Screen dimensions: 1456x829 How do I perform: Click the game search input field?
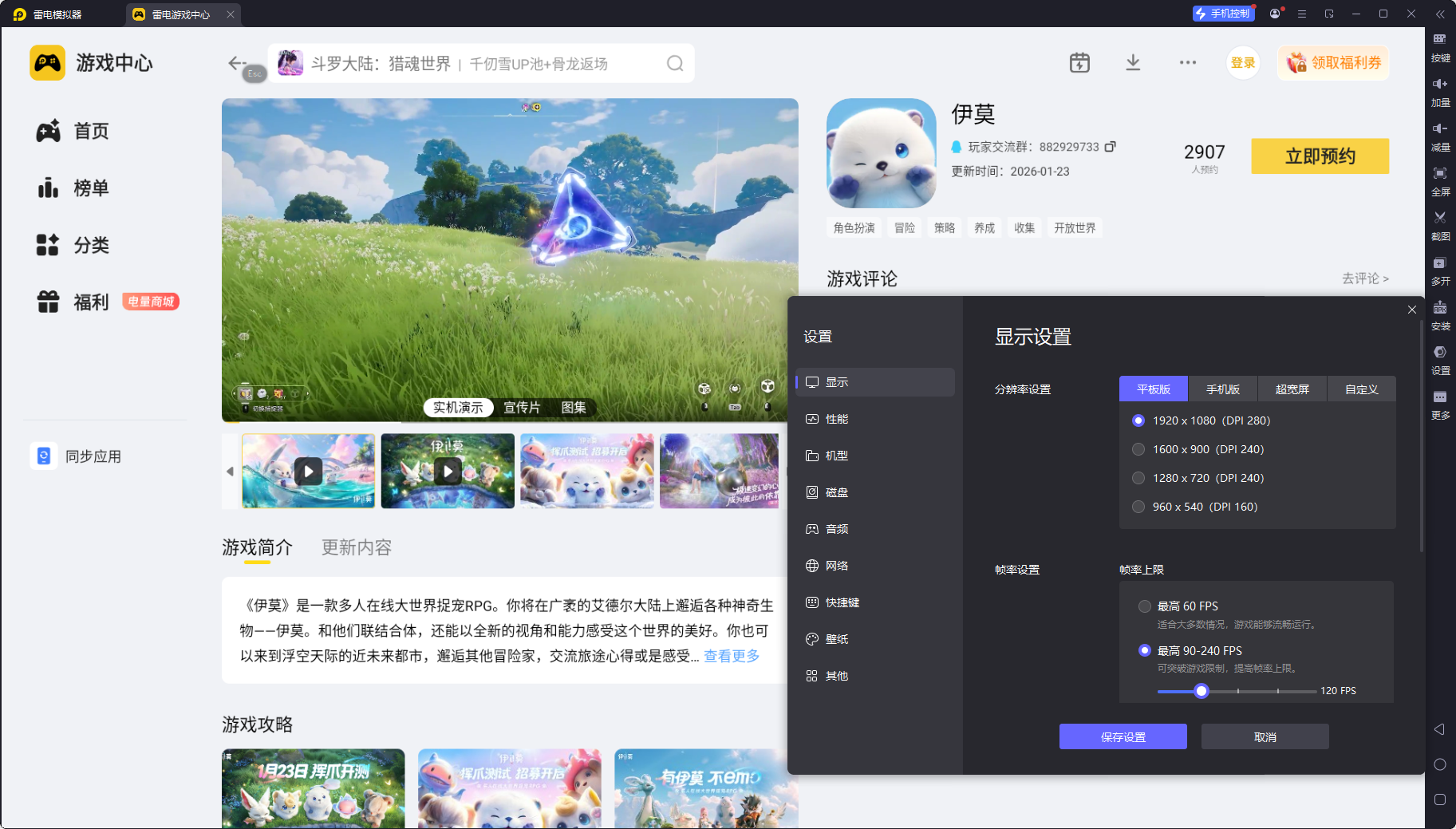(x=481, y=63)
